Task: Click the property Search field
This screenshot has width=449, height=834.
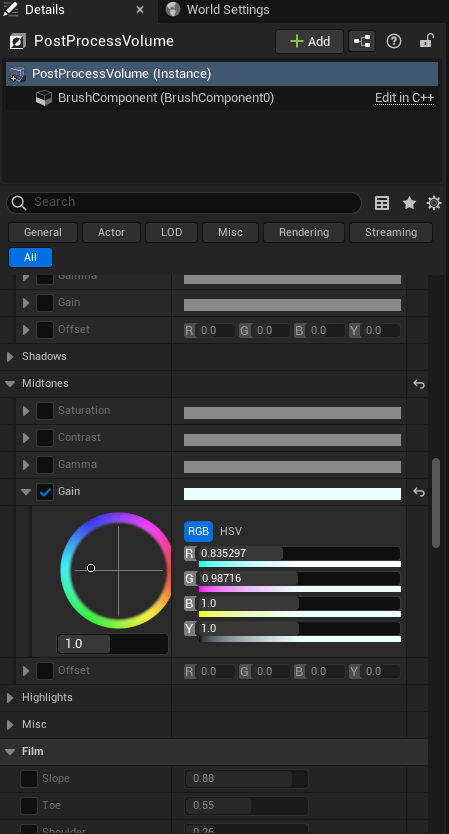Action: pyautogui.click(x=184, y=203)
